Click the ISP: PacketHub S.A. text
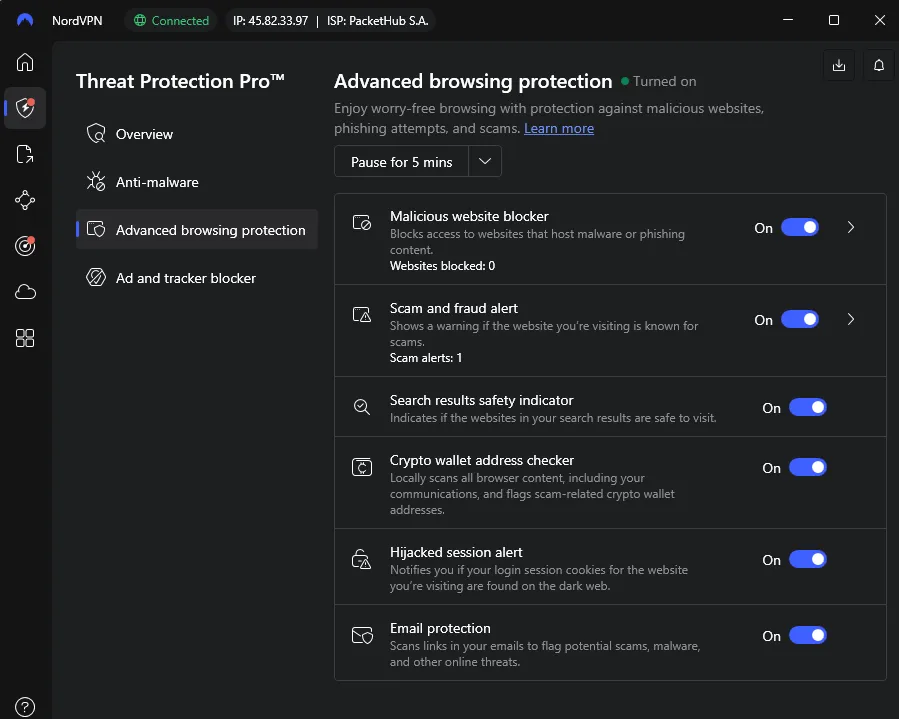Image resolution: width=899 pixels, height=719 pixels. click(377, 21)
